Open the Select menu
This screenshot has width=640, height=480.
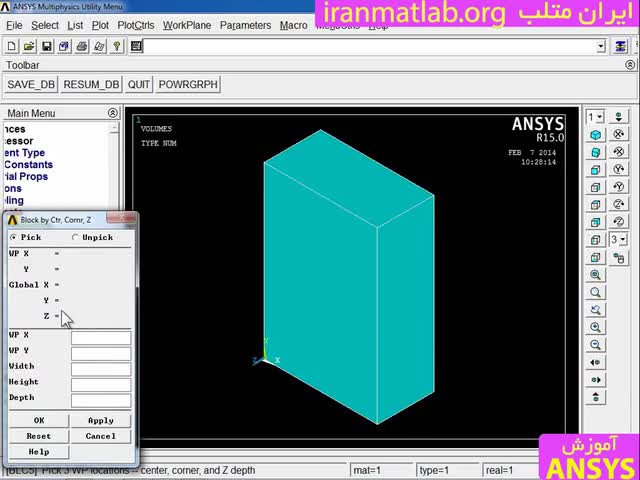coord(45,25)
